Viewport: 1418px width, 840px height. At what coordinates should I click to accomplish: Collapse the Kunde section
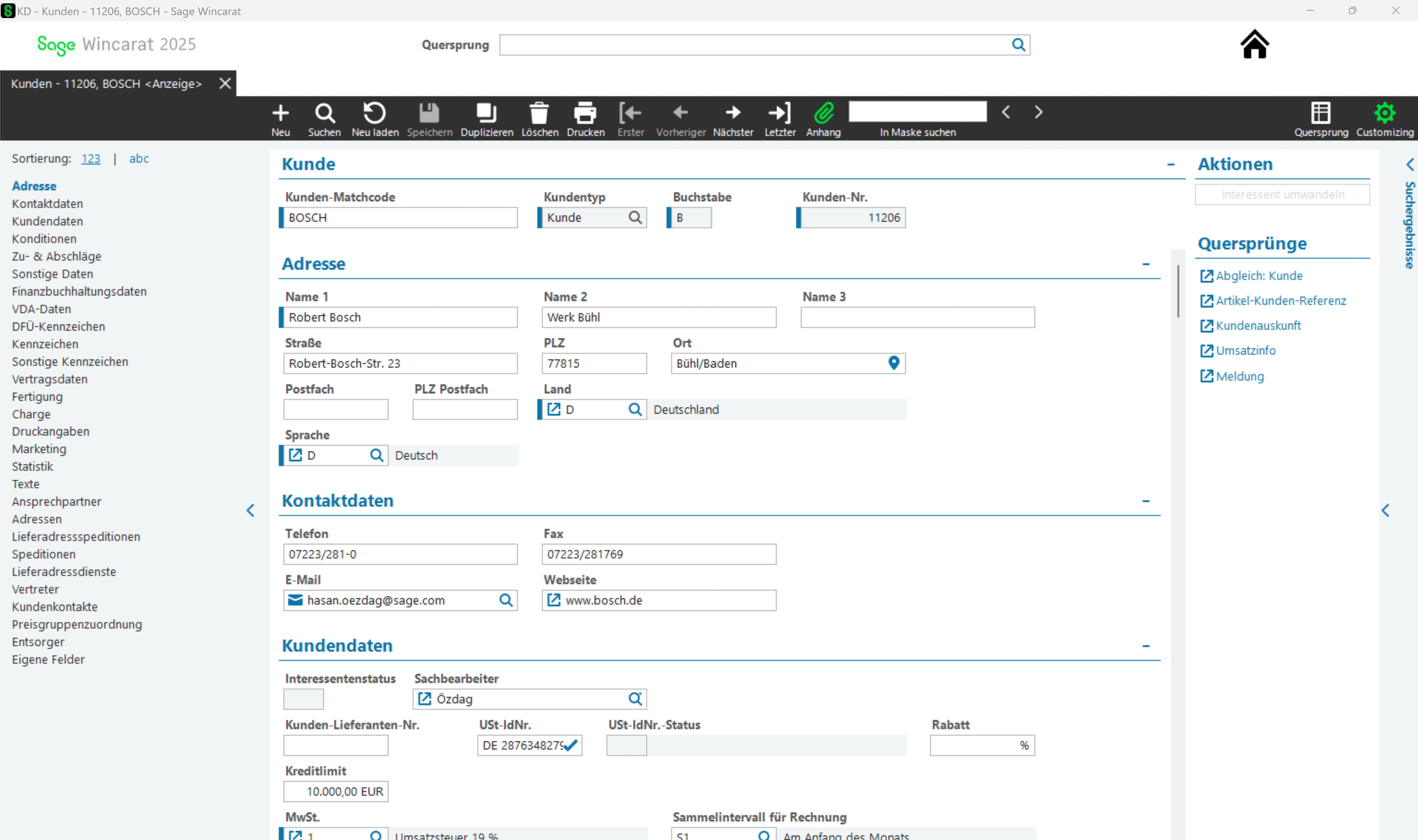point(1171,165)
